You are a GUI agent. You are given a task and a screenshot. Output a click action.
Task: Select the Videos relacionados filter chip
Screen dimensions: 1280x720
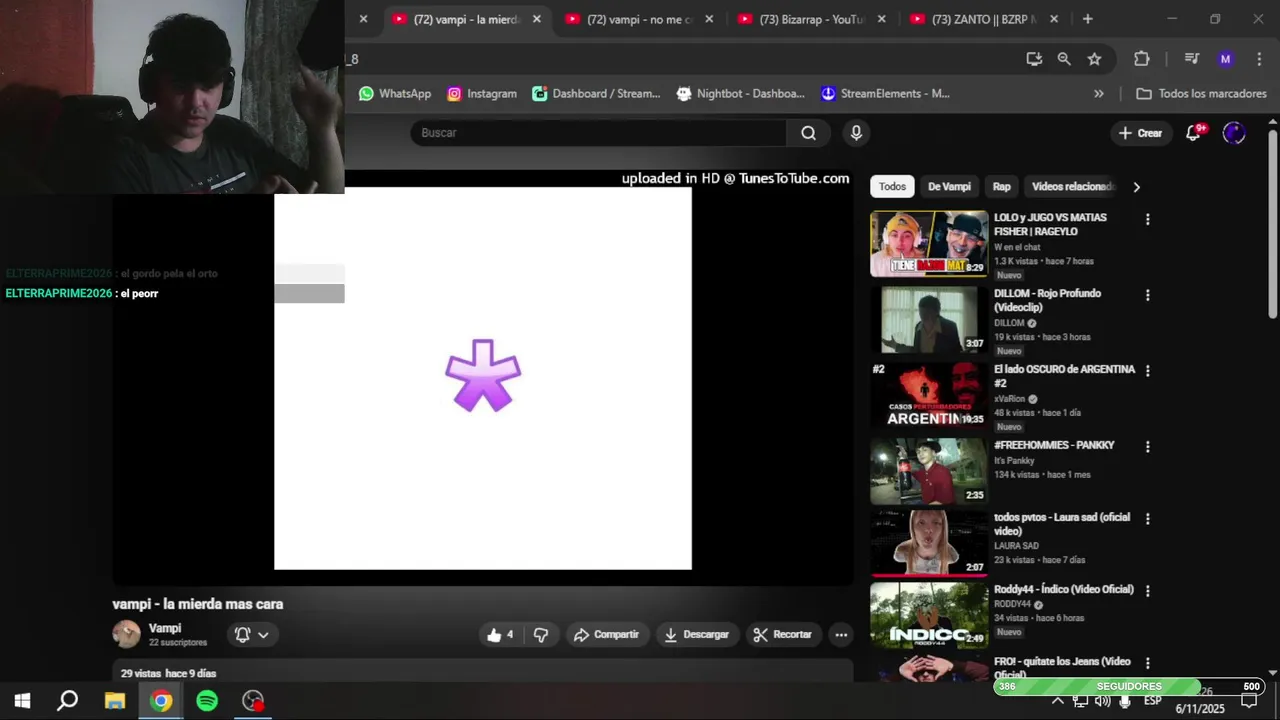(1072, 187)
